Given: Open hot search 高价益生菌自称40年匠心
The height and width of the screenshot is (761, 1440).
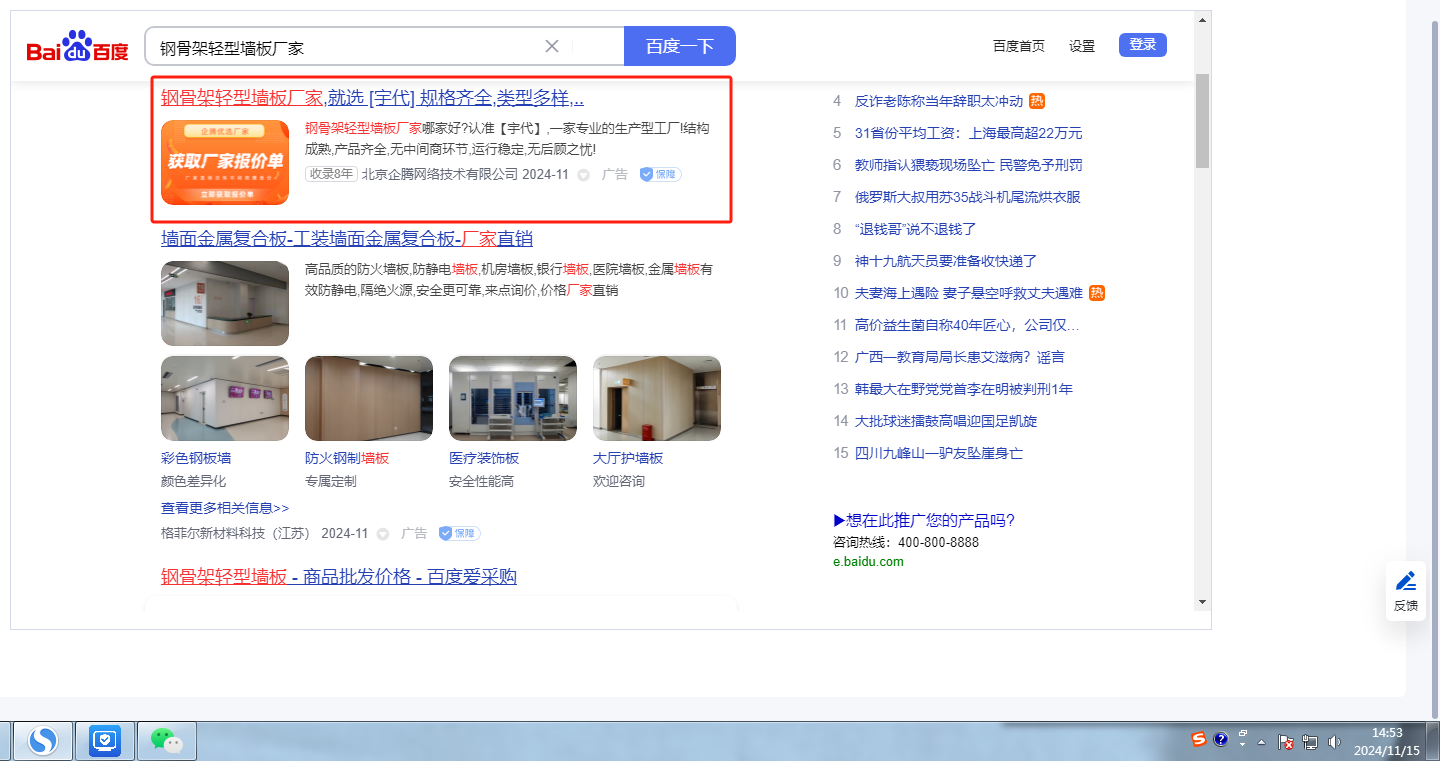Looking at the screenshot, I should click(967, 325).
